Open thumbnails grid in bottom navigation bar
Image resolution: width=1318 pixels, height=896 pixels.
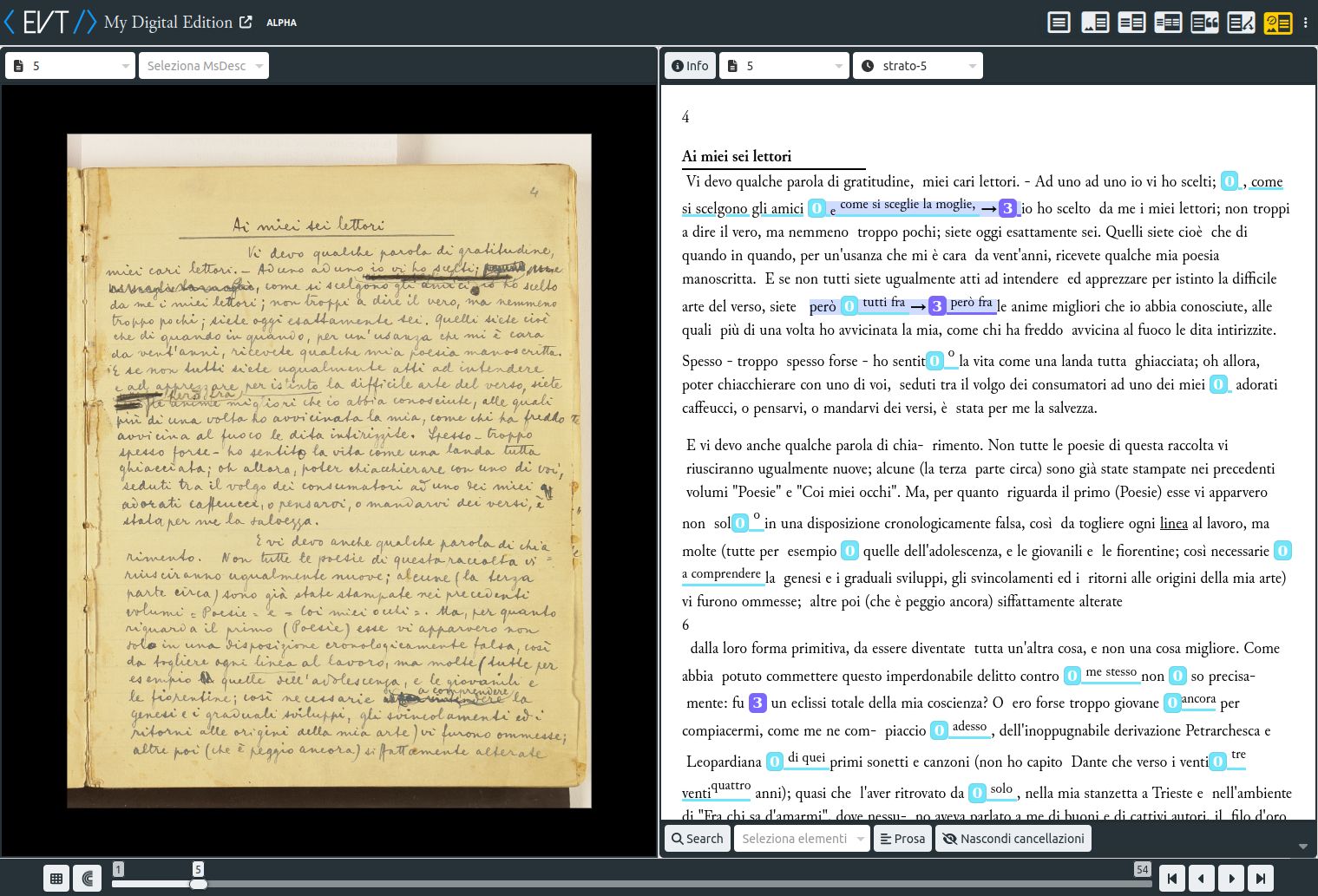point(56,879)
